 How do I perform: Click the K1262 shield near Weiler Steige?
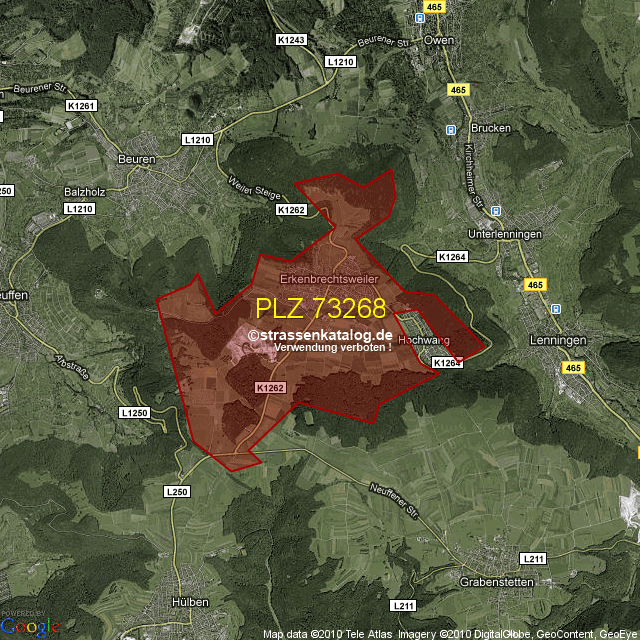pyautogui.click(x=291, y=210)
